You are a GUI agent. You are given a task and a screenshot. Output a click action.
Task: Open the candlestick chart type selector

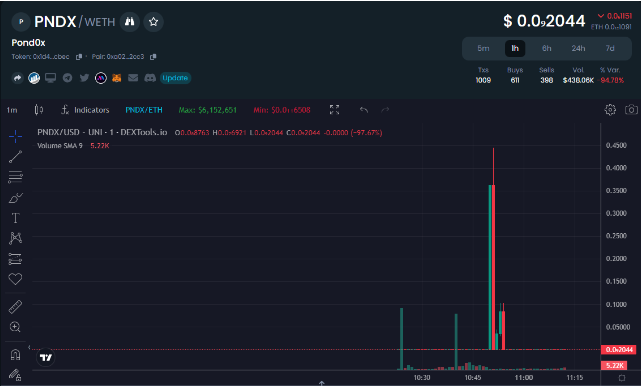click(x=39, y=110)
